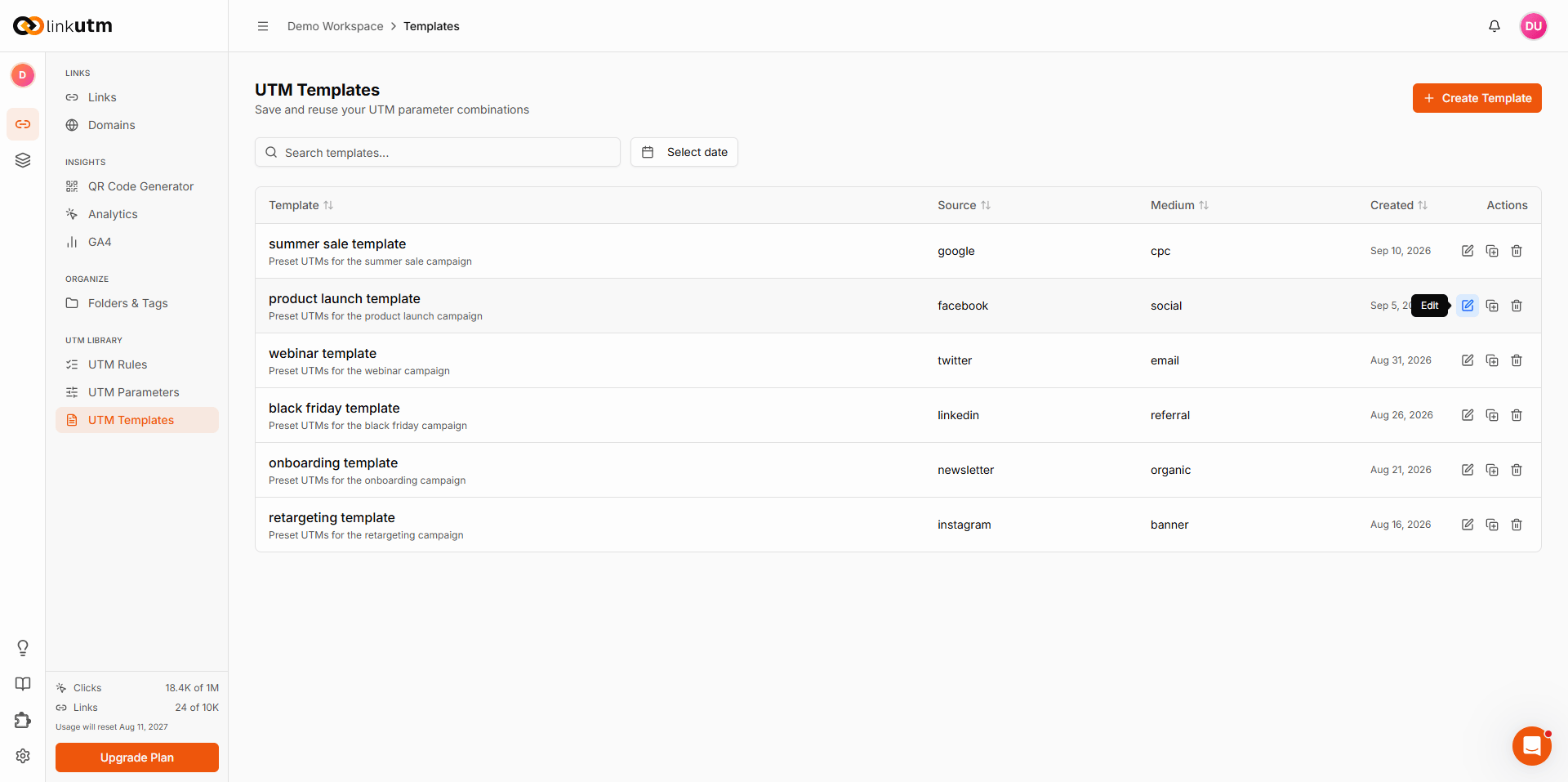Delete the product launch template
Screen dimensions: 1568x782
1517,306
